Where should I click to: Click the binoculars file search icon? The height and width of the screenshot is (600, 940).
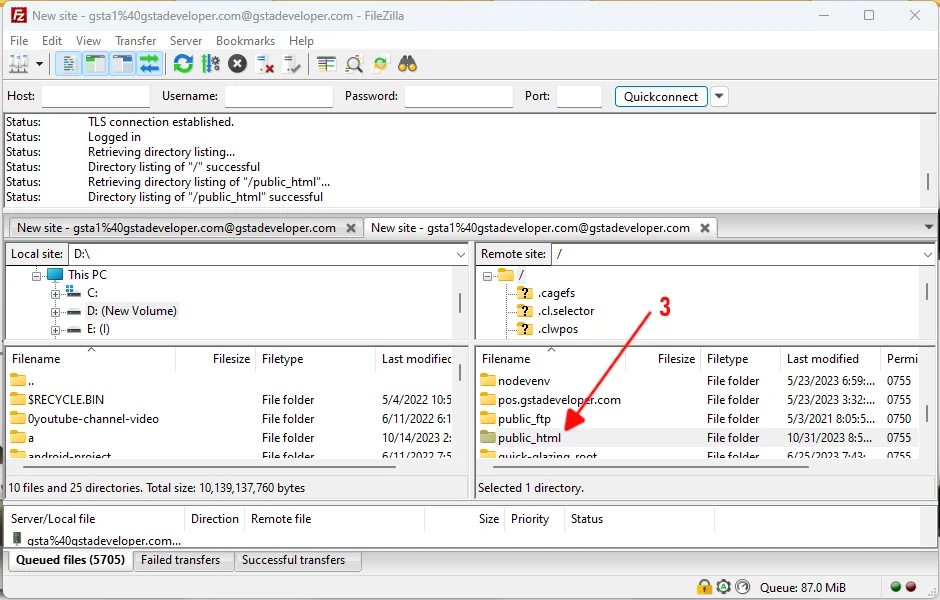coord(407,64)
